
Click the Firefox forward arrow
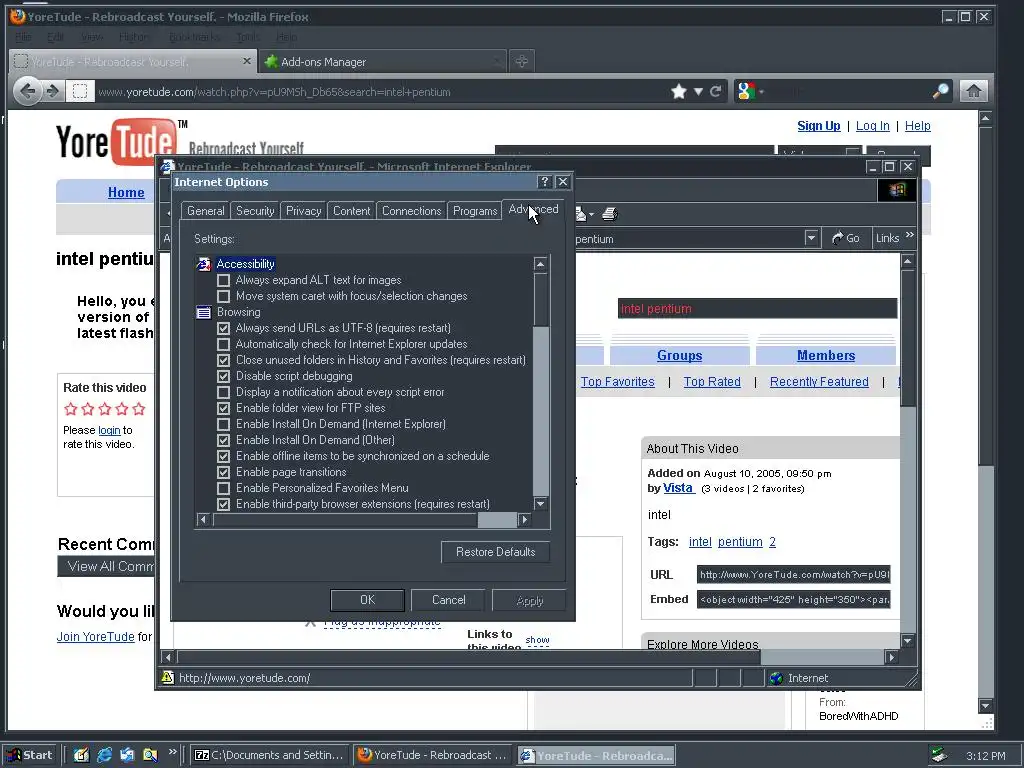tap(52, 91)
